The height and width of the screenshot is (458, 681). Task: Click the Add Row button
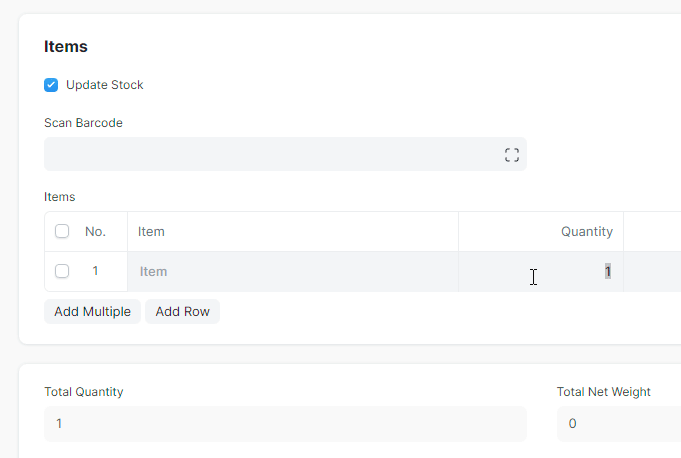(182, 312)
